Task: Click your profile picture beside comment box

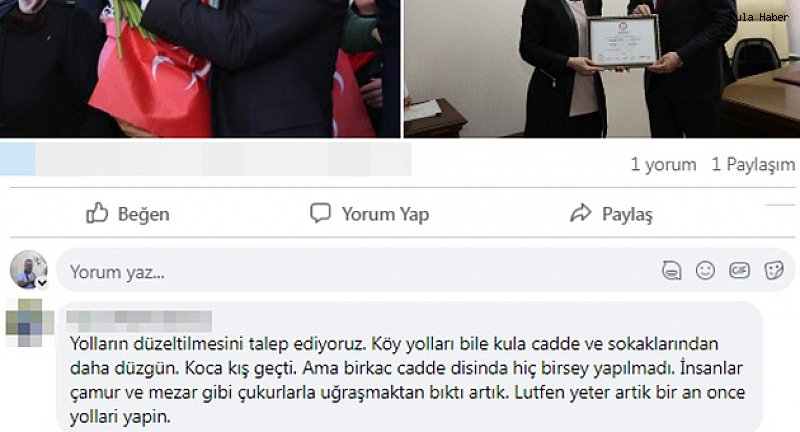Action: (29, 269)
